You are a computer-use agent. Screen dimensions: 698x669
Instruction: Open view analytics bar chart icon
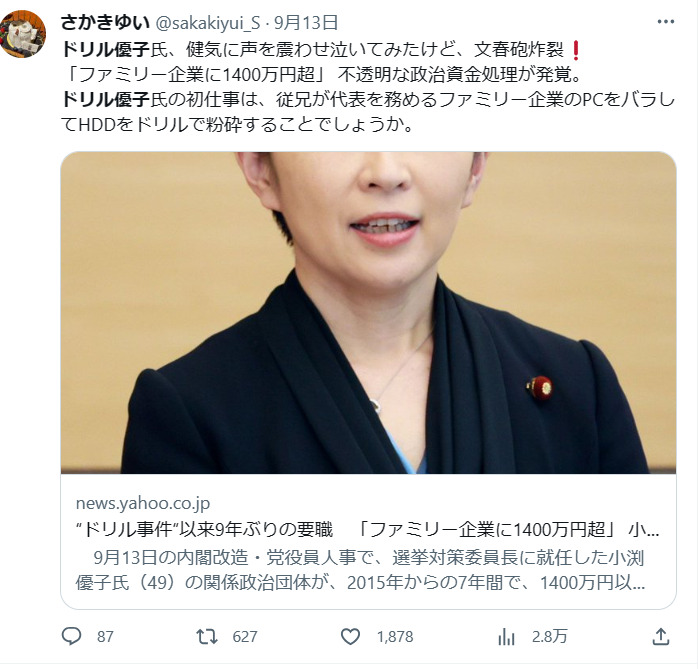506,637
